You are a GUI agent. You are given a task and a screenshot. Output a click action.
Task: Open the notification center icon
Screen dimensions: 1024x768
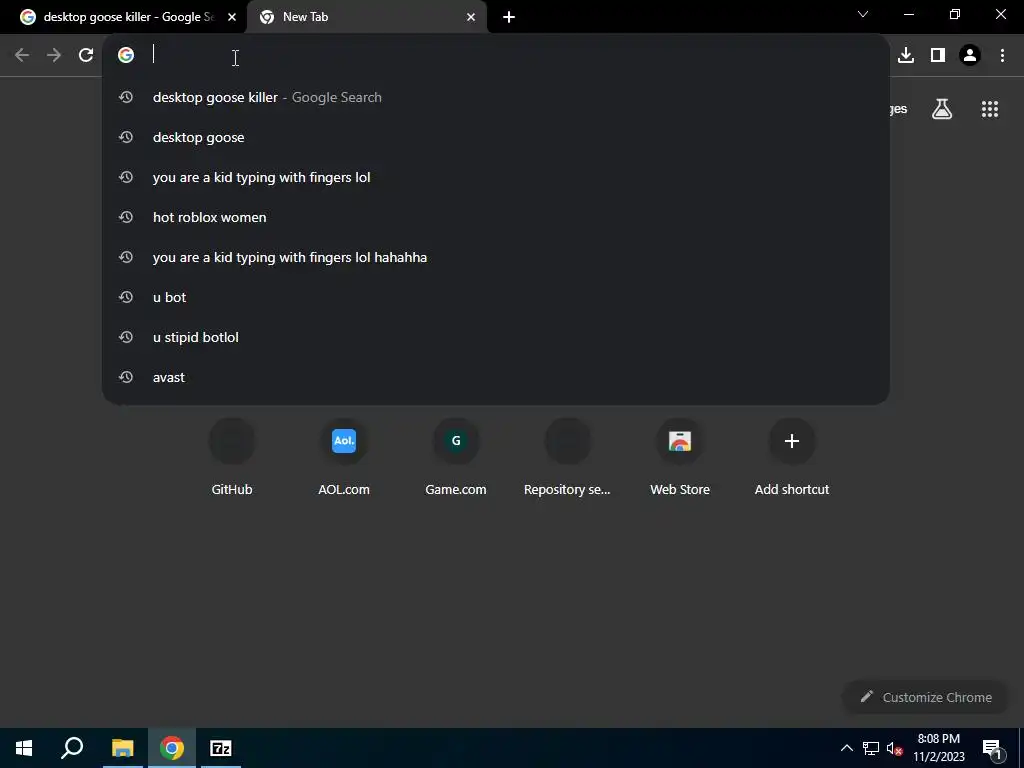click(991, 748)
